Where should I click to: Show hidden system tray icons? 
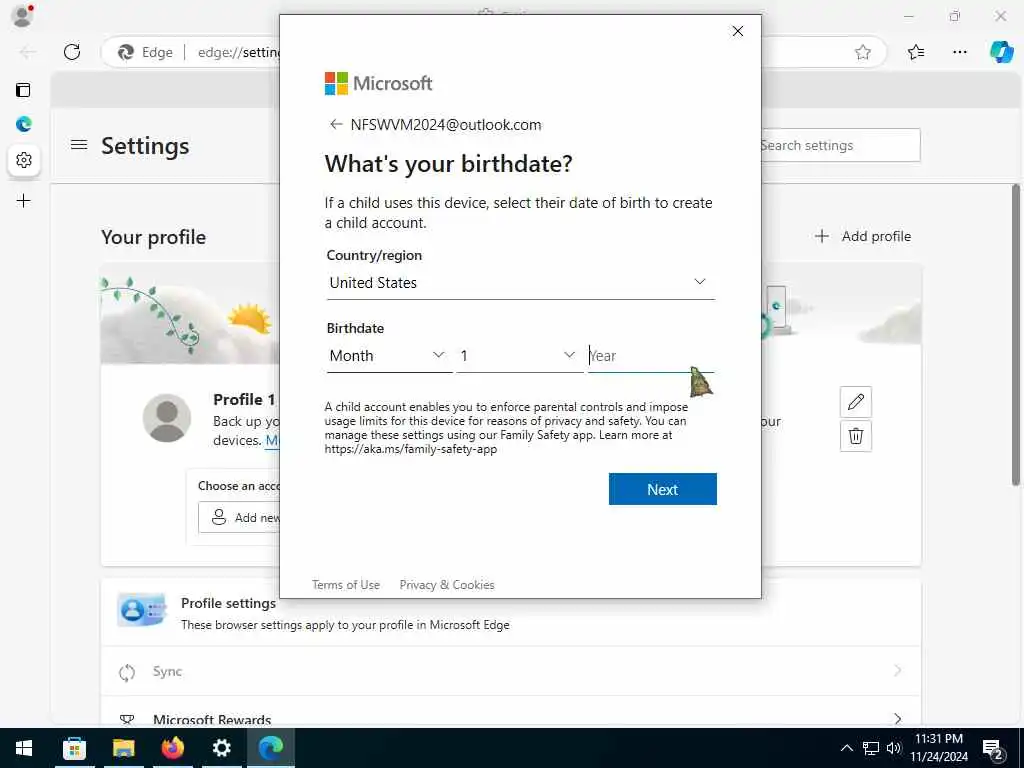846,748
